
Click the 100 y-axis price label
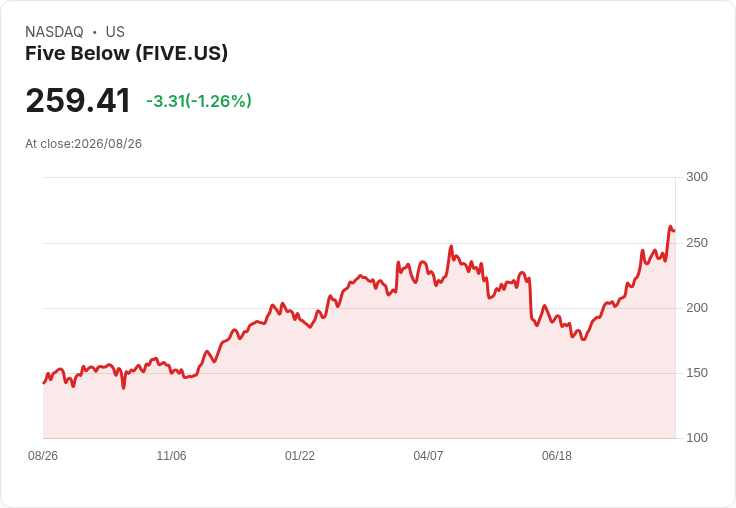[x=697, y=438]
